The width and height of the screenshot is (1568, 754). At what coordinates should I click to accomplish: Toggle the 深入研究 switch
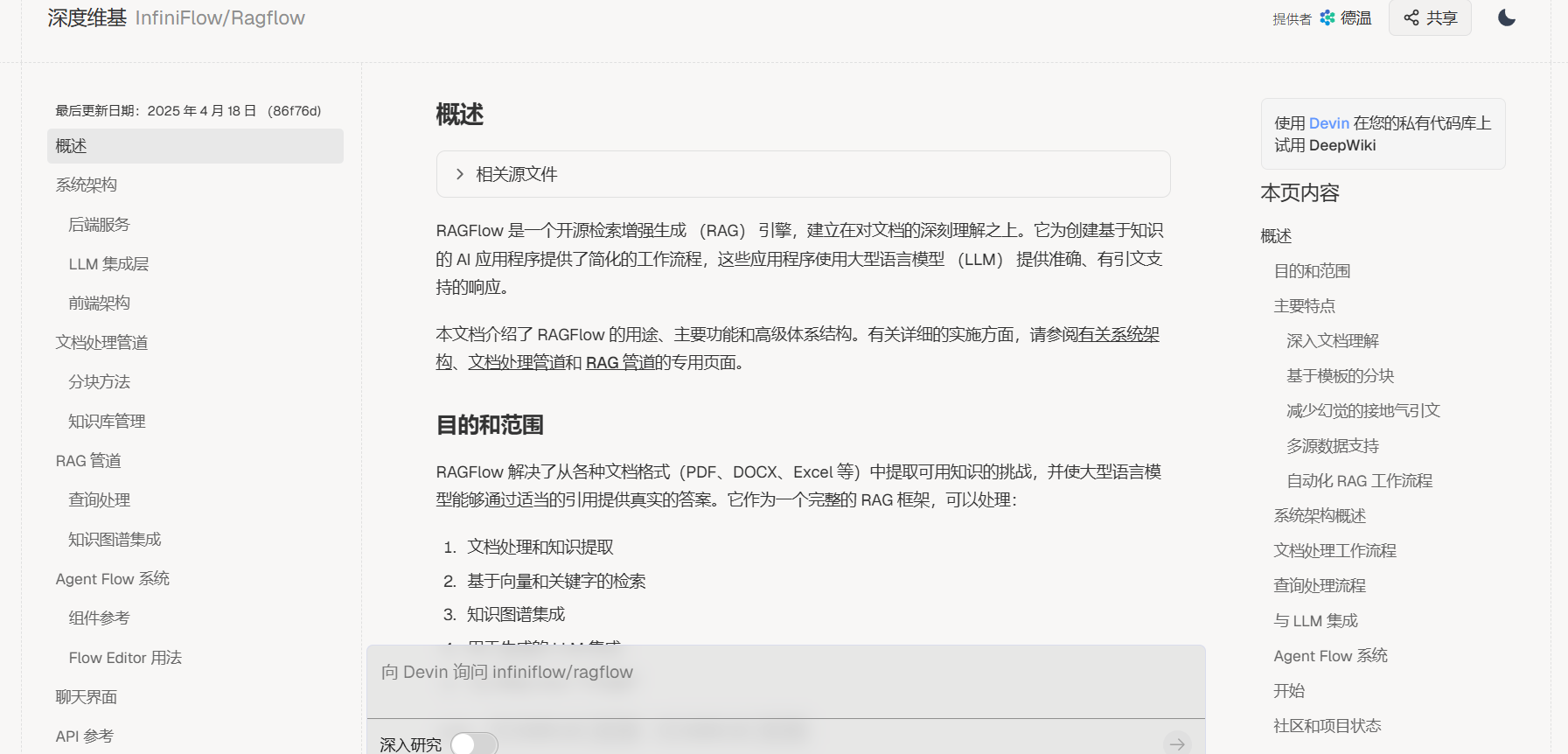click(x=474, y=744)
